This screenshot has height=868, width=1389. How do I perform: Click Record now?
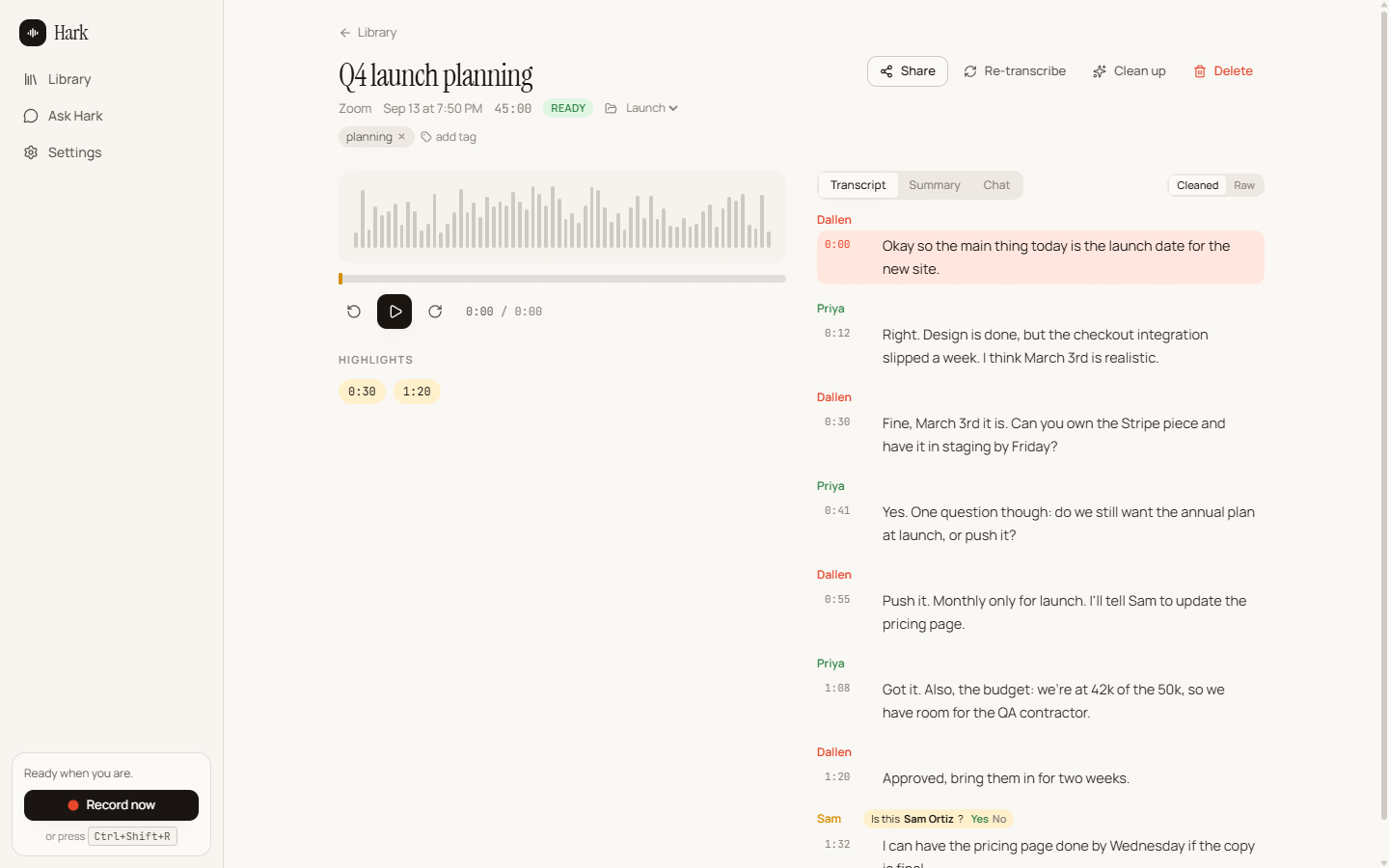(x=111, y=805)
